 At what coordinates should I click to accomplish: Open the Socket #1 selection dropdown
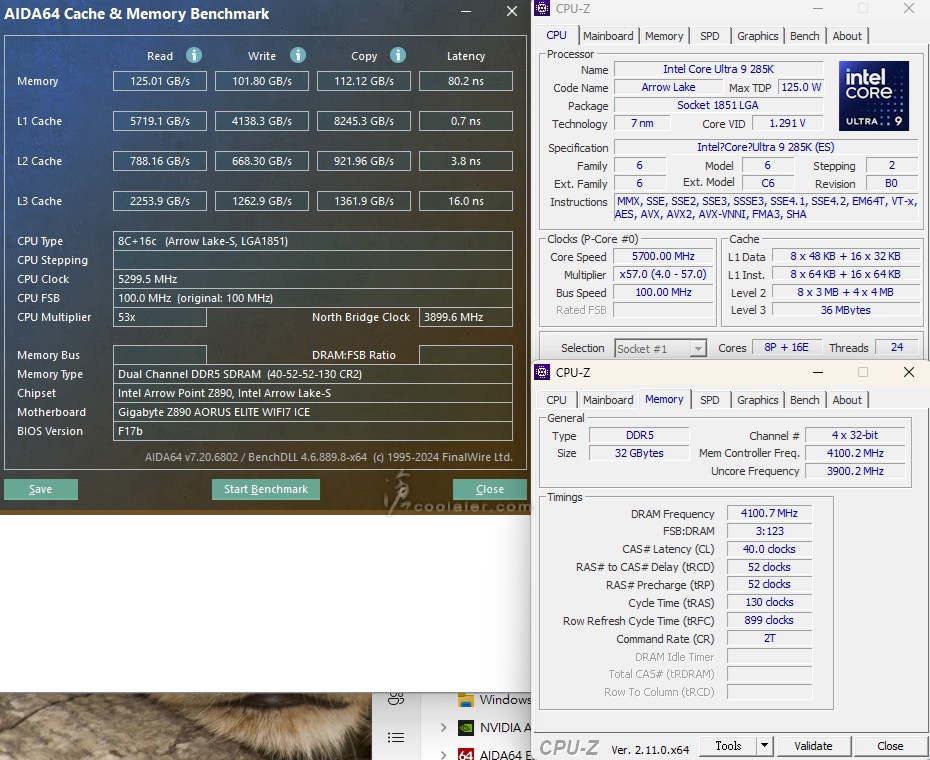[x=660, y=348]
